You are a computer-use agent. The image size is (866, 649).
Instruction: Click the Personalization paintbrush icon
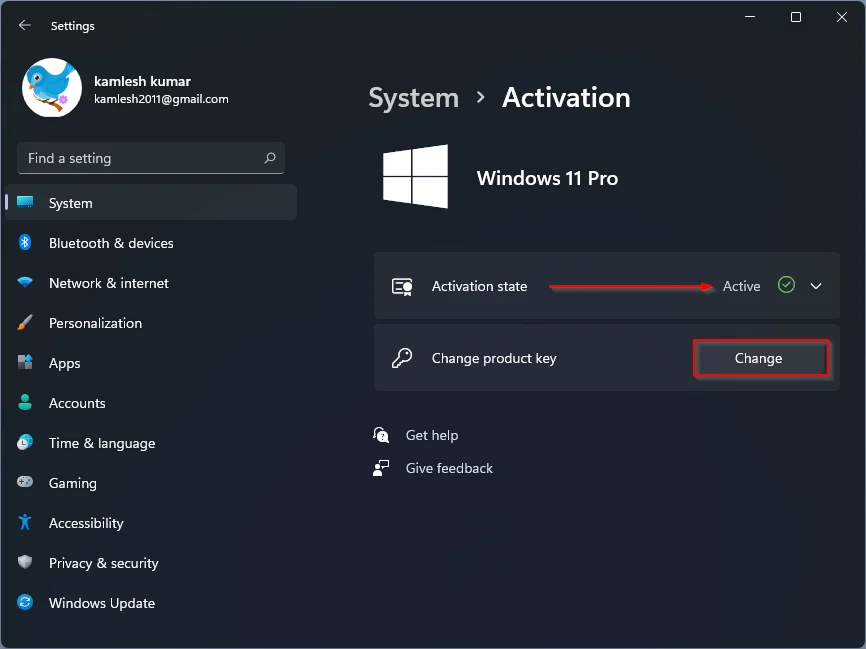25,323
